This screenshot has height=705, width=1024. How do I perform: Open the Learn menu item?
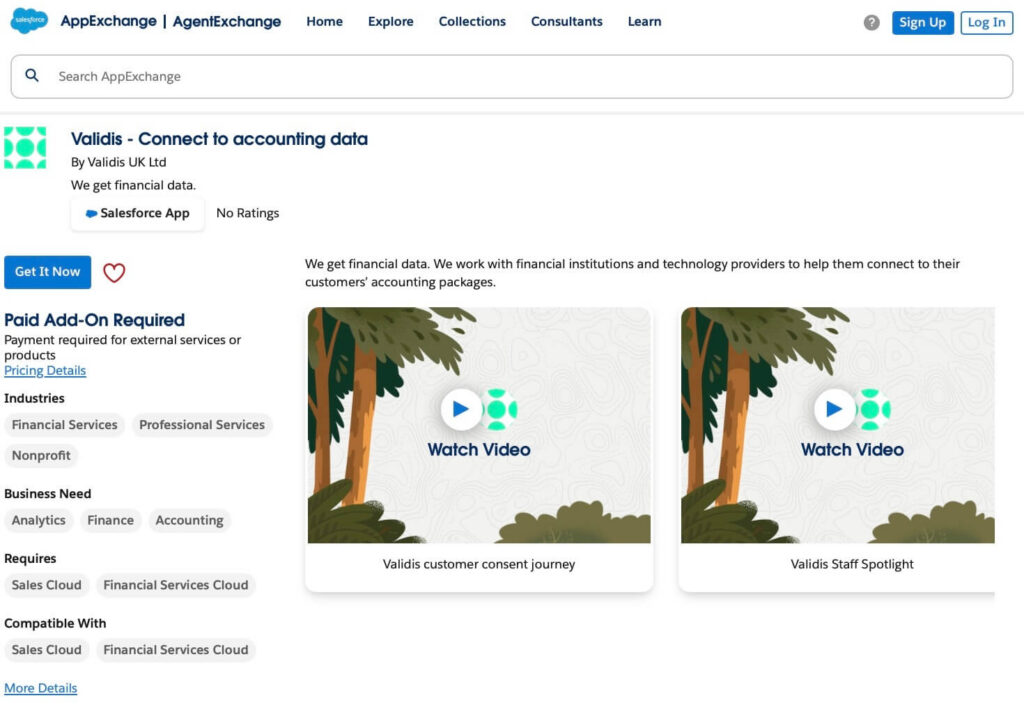[645, 22]
